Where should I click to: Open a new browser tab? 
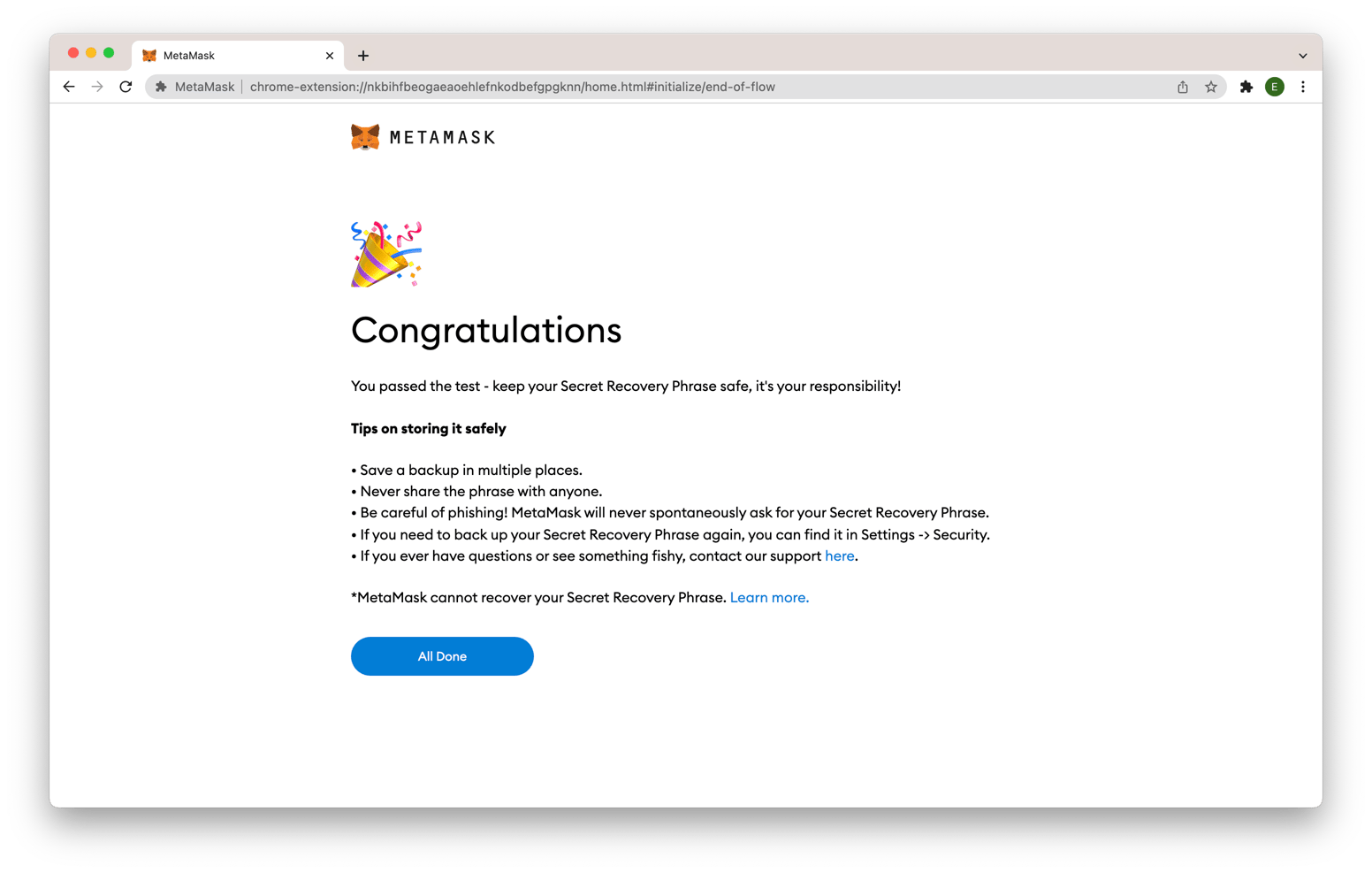[363, 56]
